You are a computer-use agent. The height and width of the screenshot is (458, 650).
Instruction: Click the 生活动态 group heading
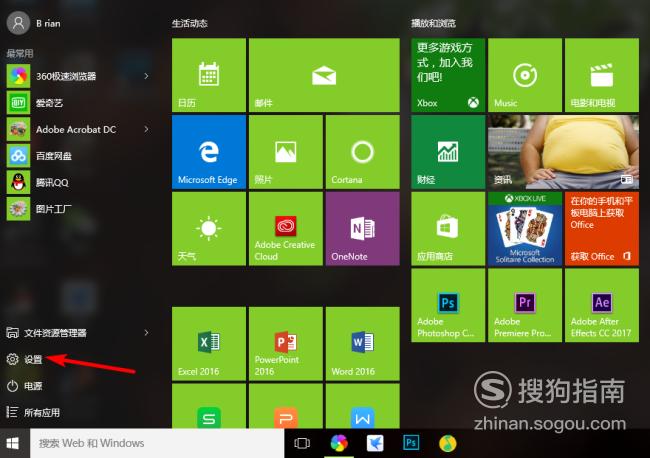coord(189,23)
